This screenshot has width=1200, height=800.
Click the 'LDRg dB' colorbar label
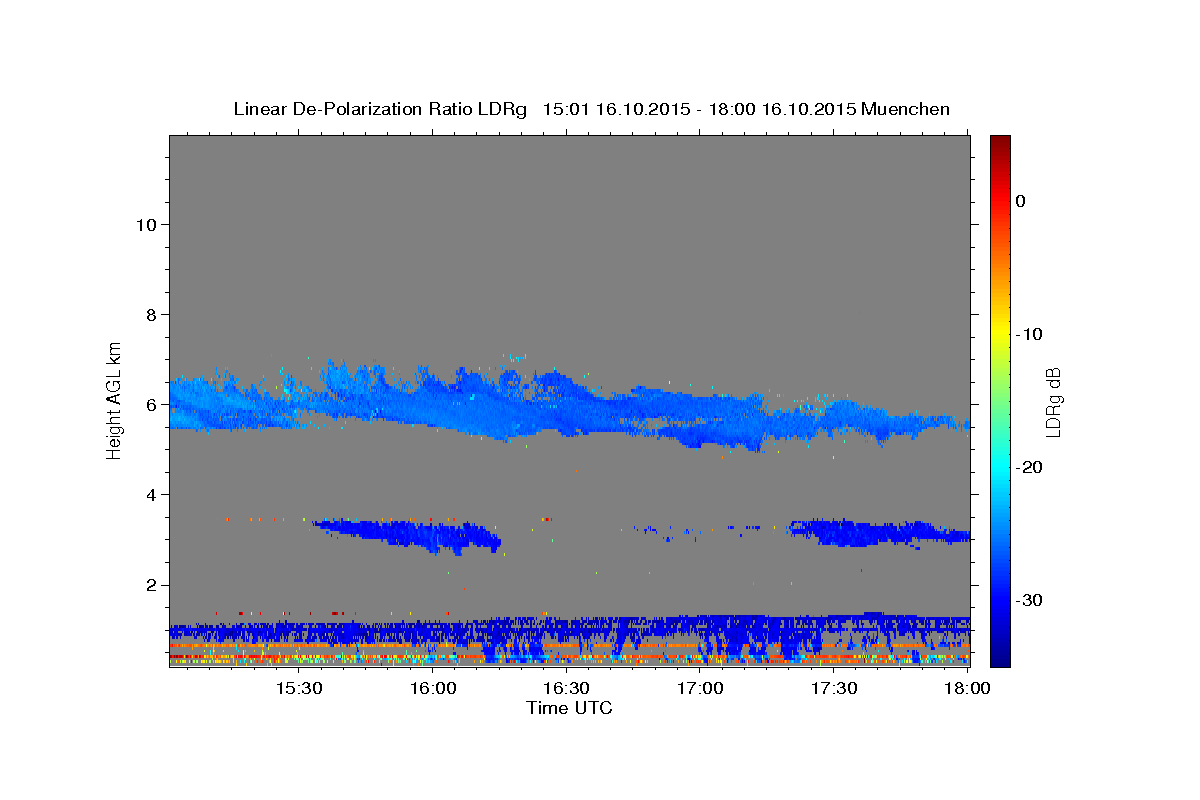1053,402
